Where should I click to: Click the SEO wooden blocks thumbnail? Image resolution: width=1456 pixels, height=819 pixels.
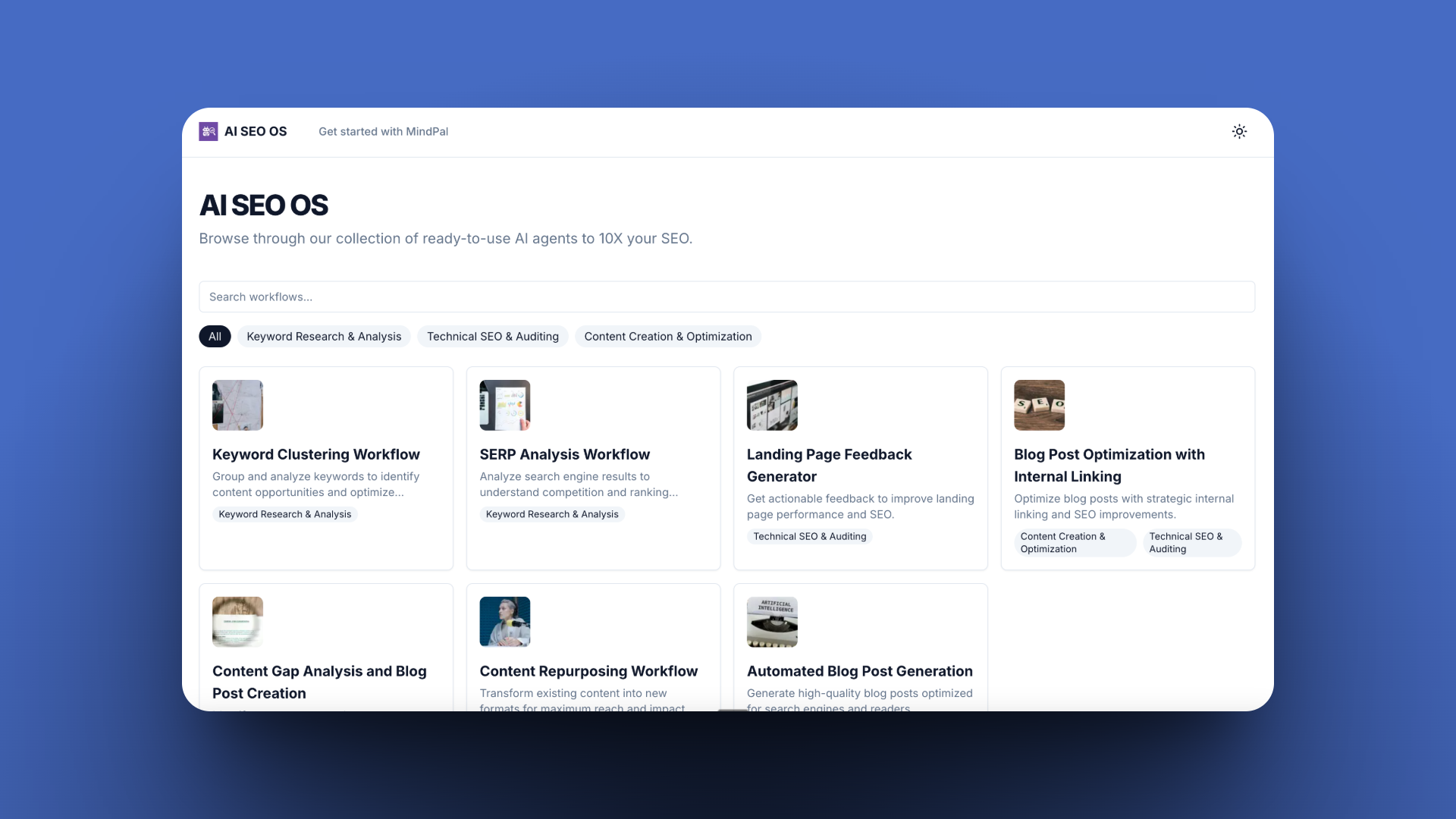tap(1039, 405)
